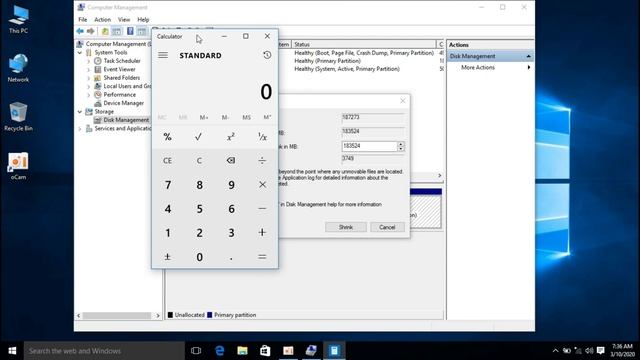Image resolution: width=640 pixels, height=360 pixels.
Task: Open File Explorer from the taskbar
Action: pos(242,351)
